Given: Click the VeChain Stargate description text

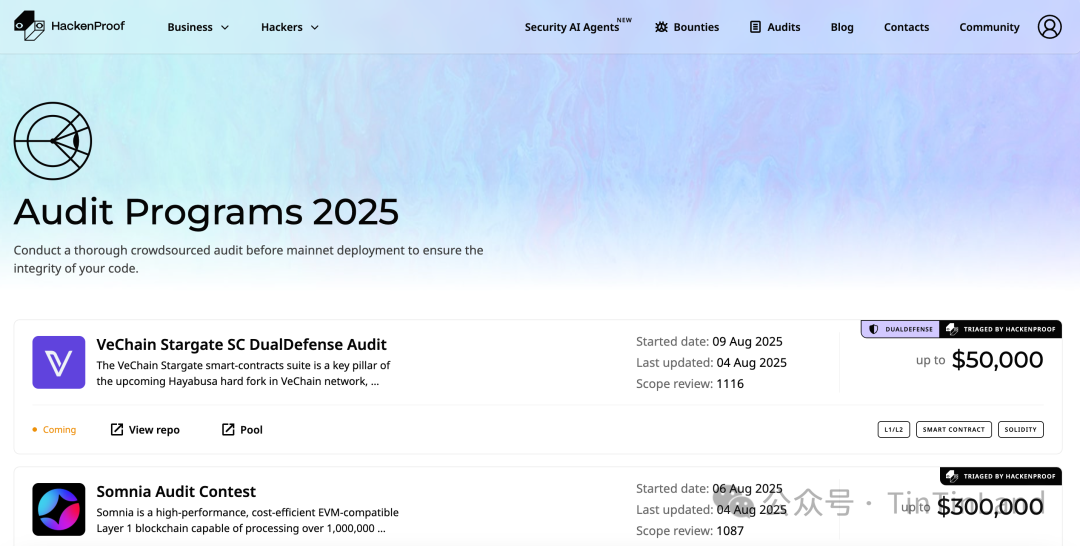Looking at the screenshot, I should click(243, 373).
